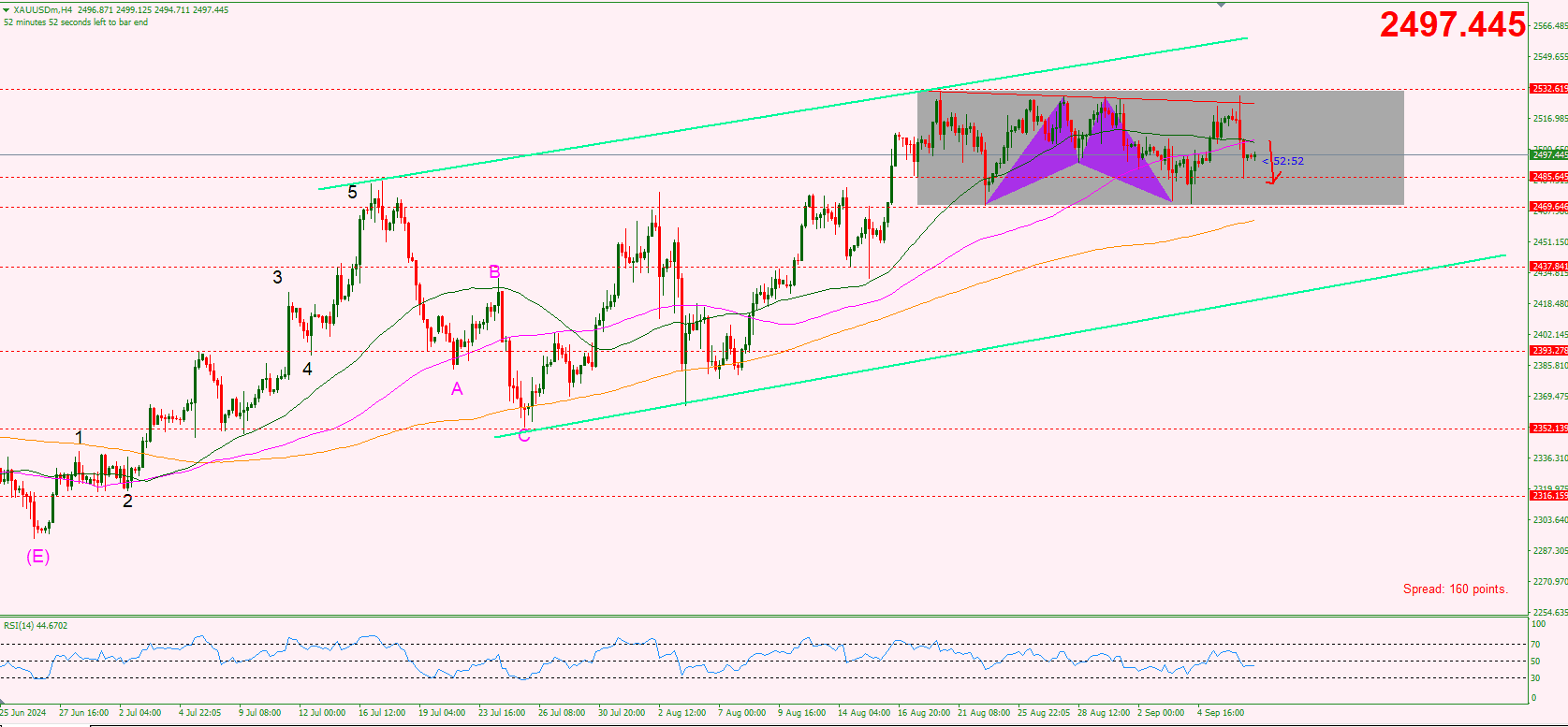This screenshot has height=727, width=1568.
Task: Click the 16 Jul 12:00 time label
Action: point(382,713)
